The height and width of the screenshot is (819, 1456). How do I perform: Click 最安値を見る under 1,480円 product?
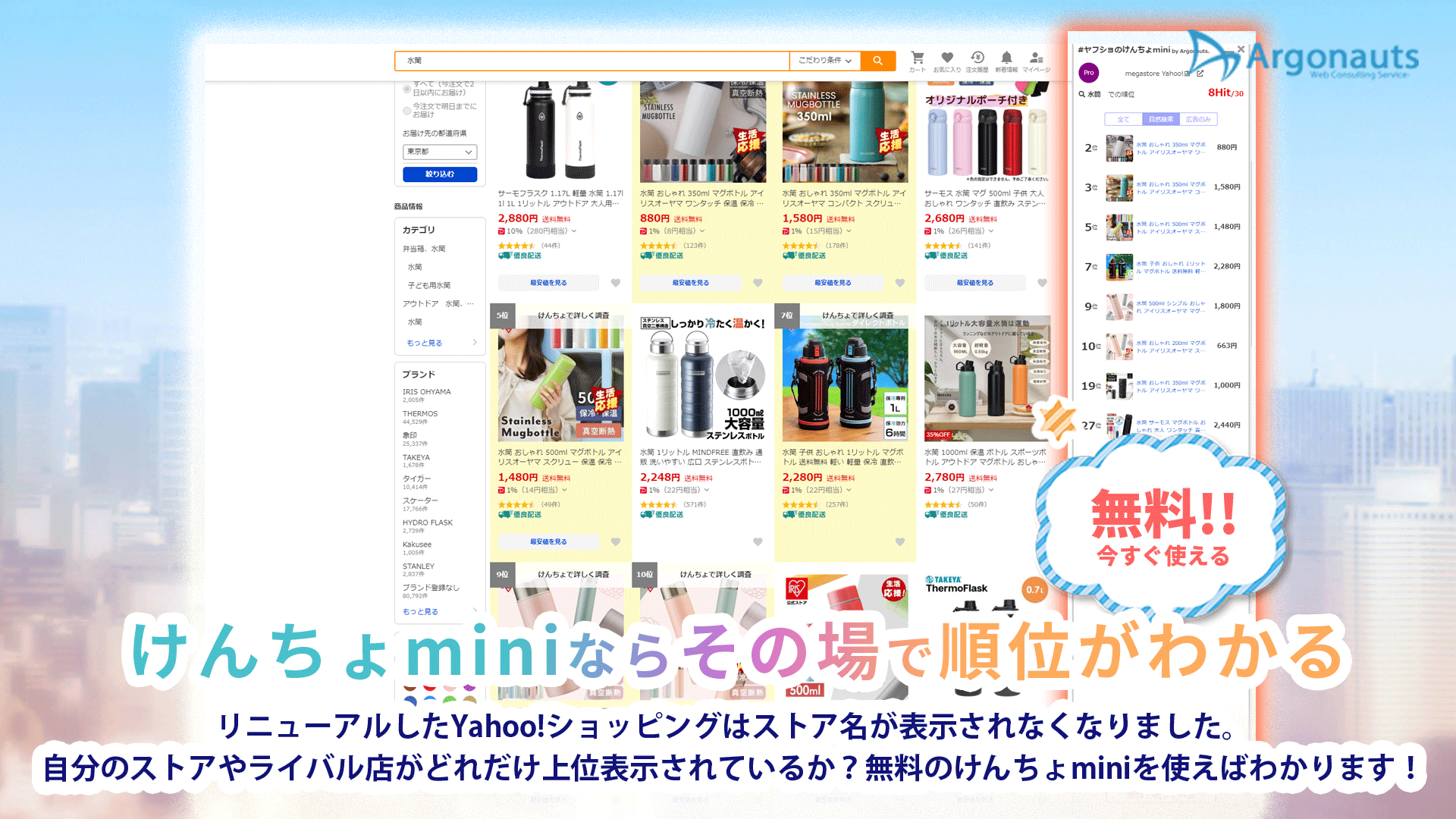[x=548, y=541]
